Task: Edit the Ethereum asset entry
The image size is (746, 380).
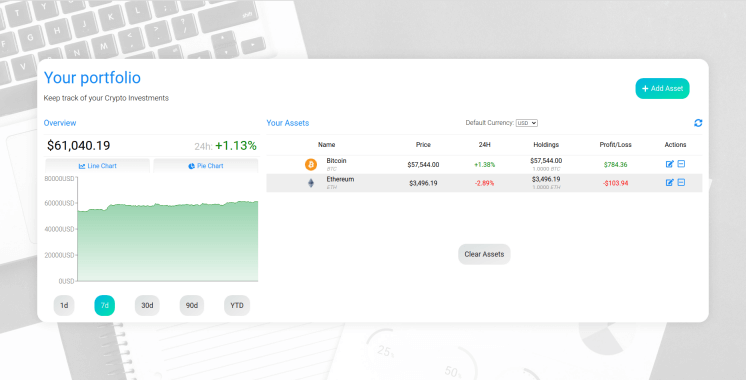Action: coord(669,183)
